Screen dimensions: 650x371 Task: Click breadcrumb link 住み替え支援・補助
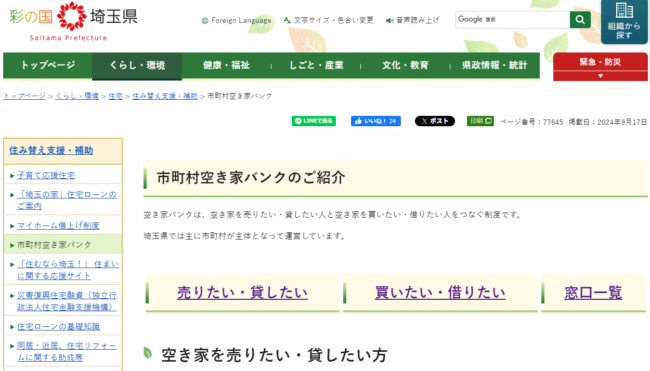click(x=165, y=96)
